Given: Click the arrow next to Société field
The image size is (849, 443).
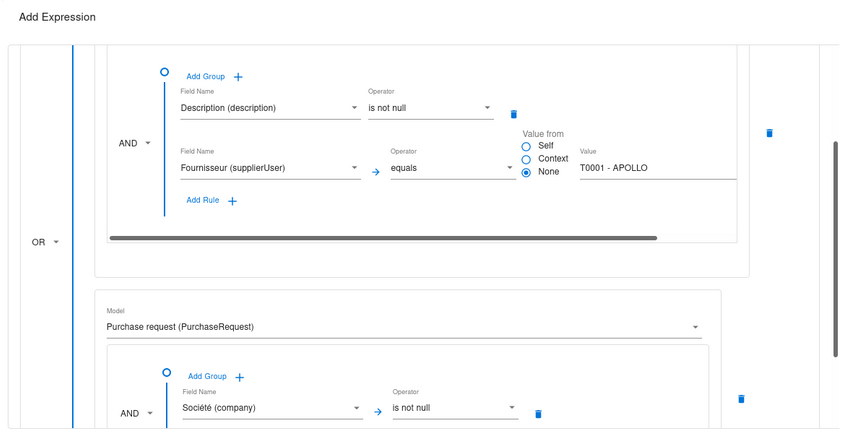Looking at the screenshot, I should 378,412.
